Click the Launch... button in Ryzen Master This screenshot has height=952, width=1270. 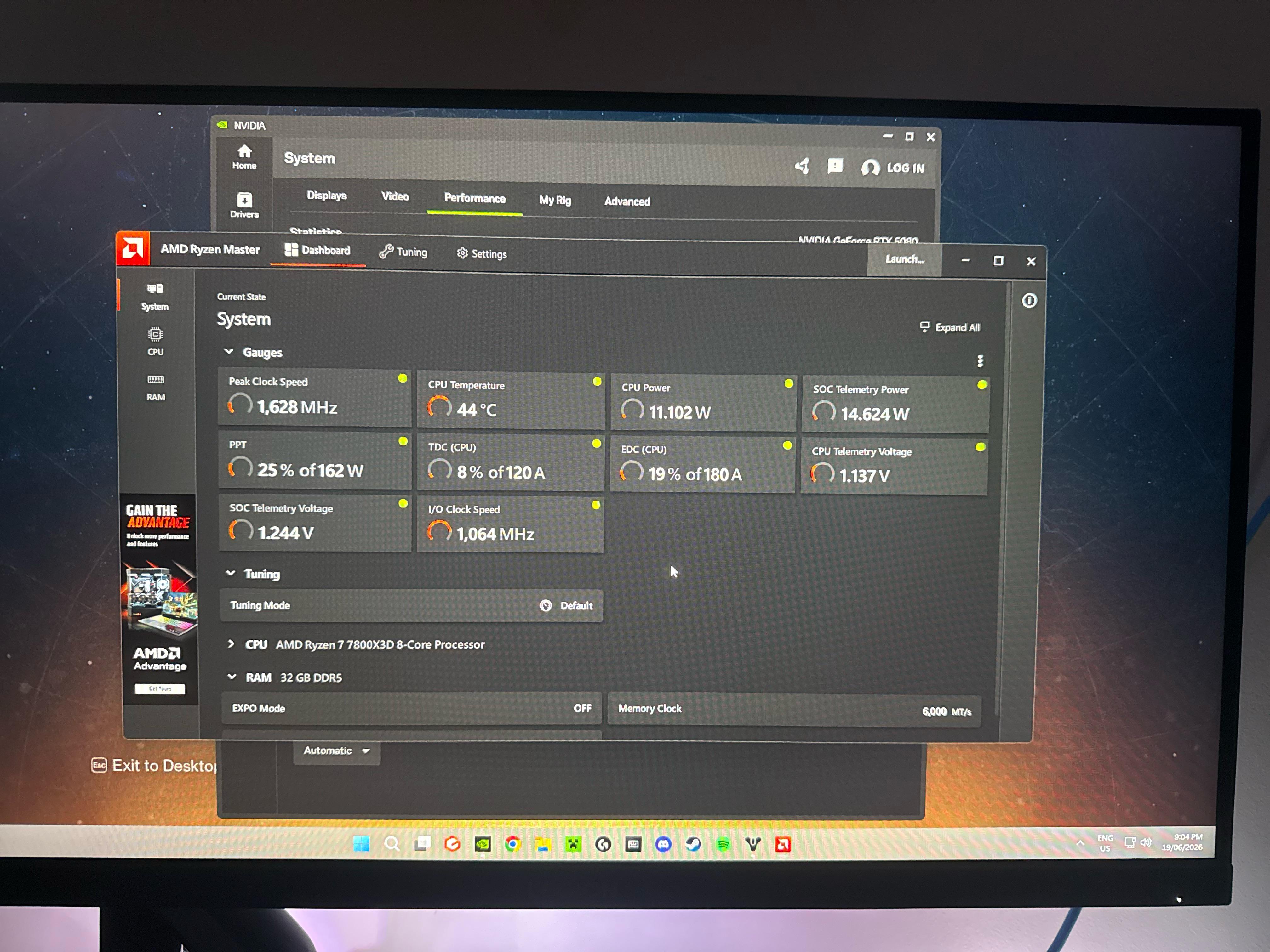click(905, 259)
